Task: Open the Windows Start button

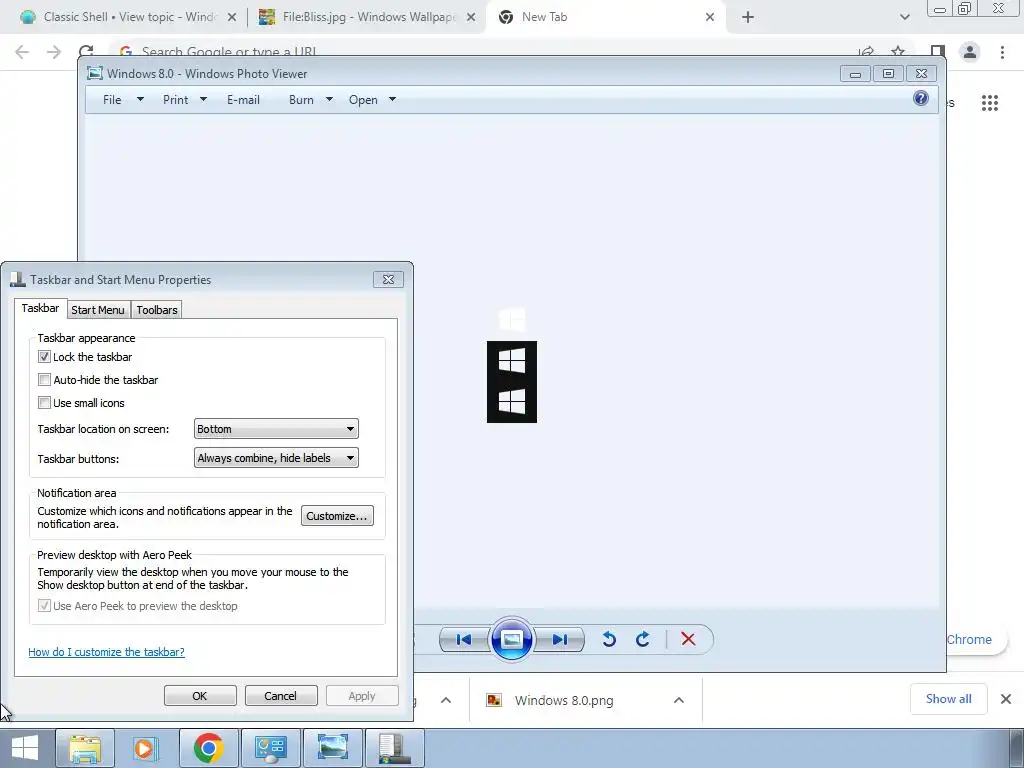Action: coord(25,748)
